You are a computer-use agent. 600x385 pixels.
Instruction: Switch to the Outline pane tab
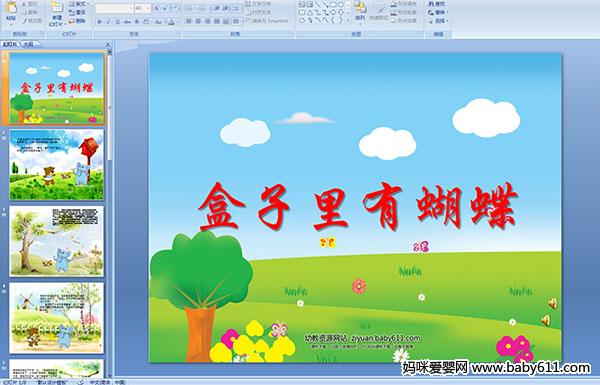(28, 44)
